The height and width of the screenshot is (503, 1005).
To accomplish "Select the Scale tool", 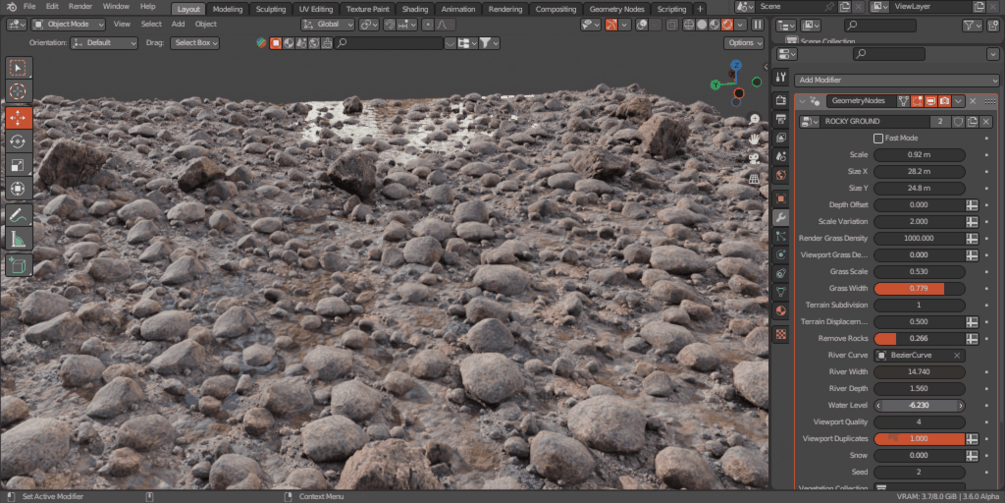I will 18,165.
